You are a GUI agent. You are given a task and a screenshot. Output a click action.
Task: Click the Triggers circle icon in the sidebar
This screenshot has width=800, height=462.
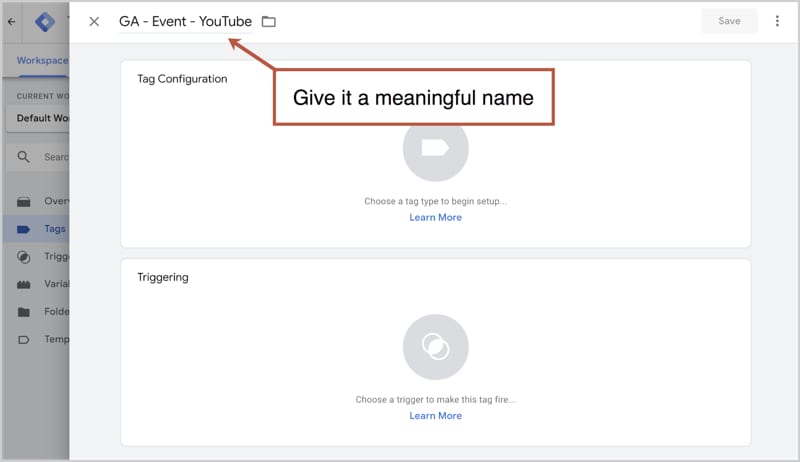tap(23, 257)
